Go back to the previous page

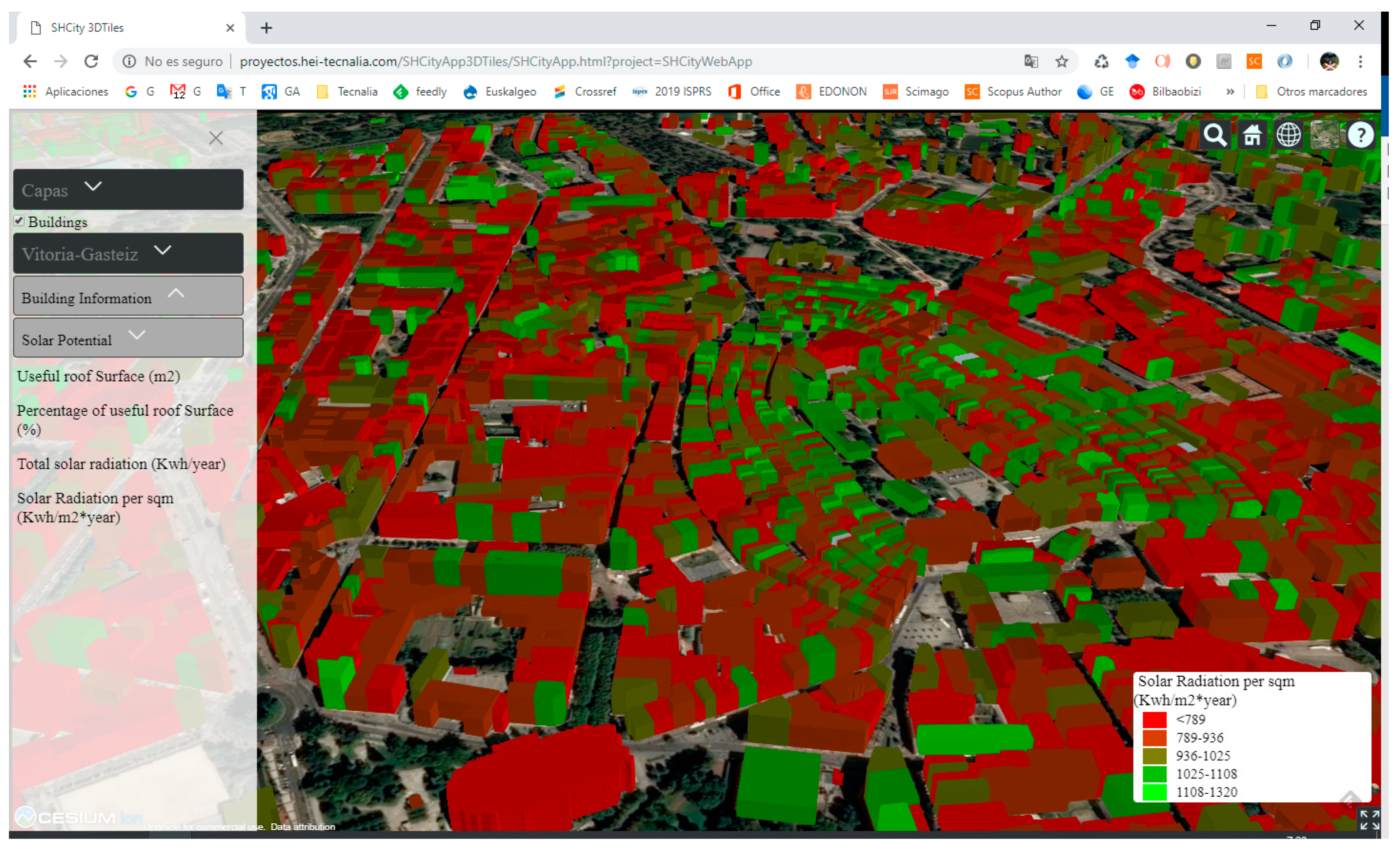tap(30, 62)
